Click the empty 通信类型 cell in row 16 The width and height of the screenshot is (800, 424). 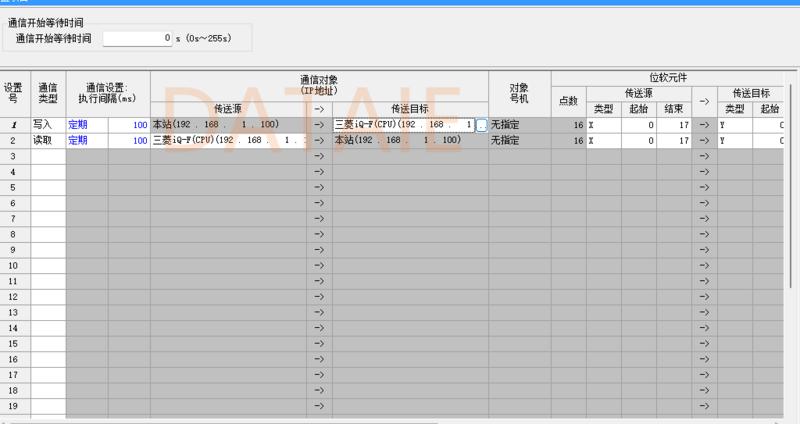48,359
